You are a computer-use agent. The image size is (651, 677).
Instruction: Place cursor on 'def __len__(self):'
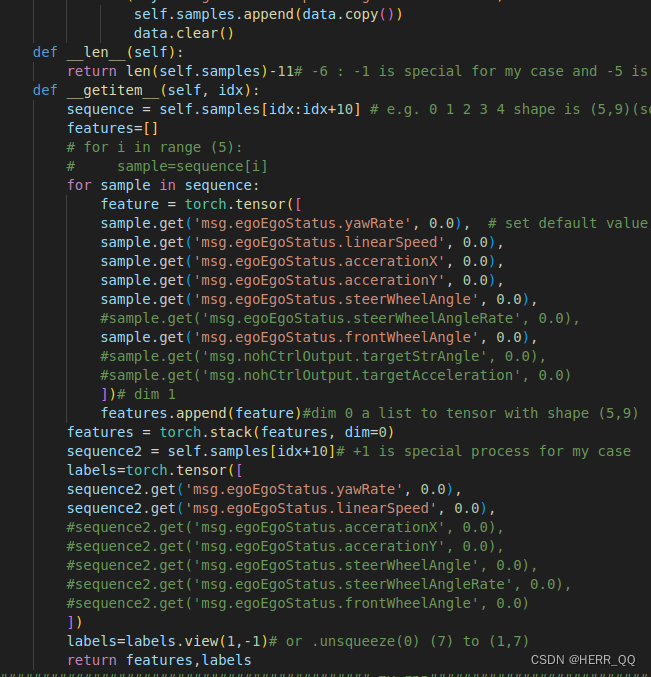point(108,52)
